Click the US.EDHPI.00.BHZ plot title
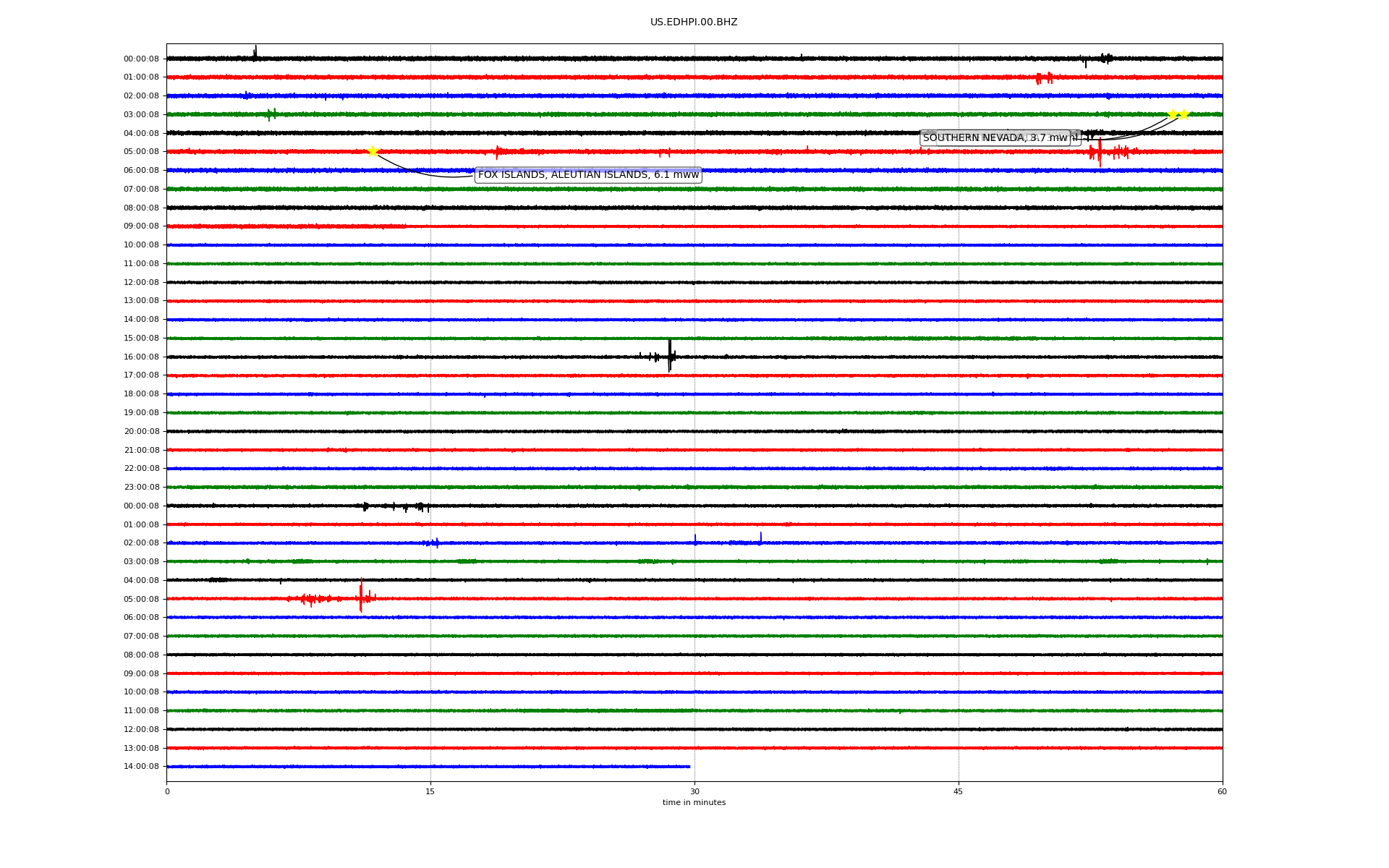This screenshot has width=1389, height=868. click(694, 22)
